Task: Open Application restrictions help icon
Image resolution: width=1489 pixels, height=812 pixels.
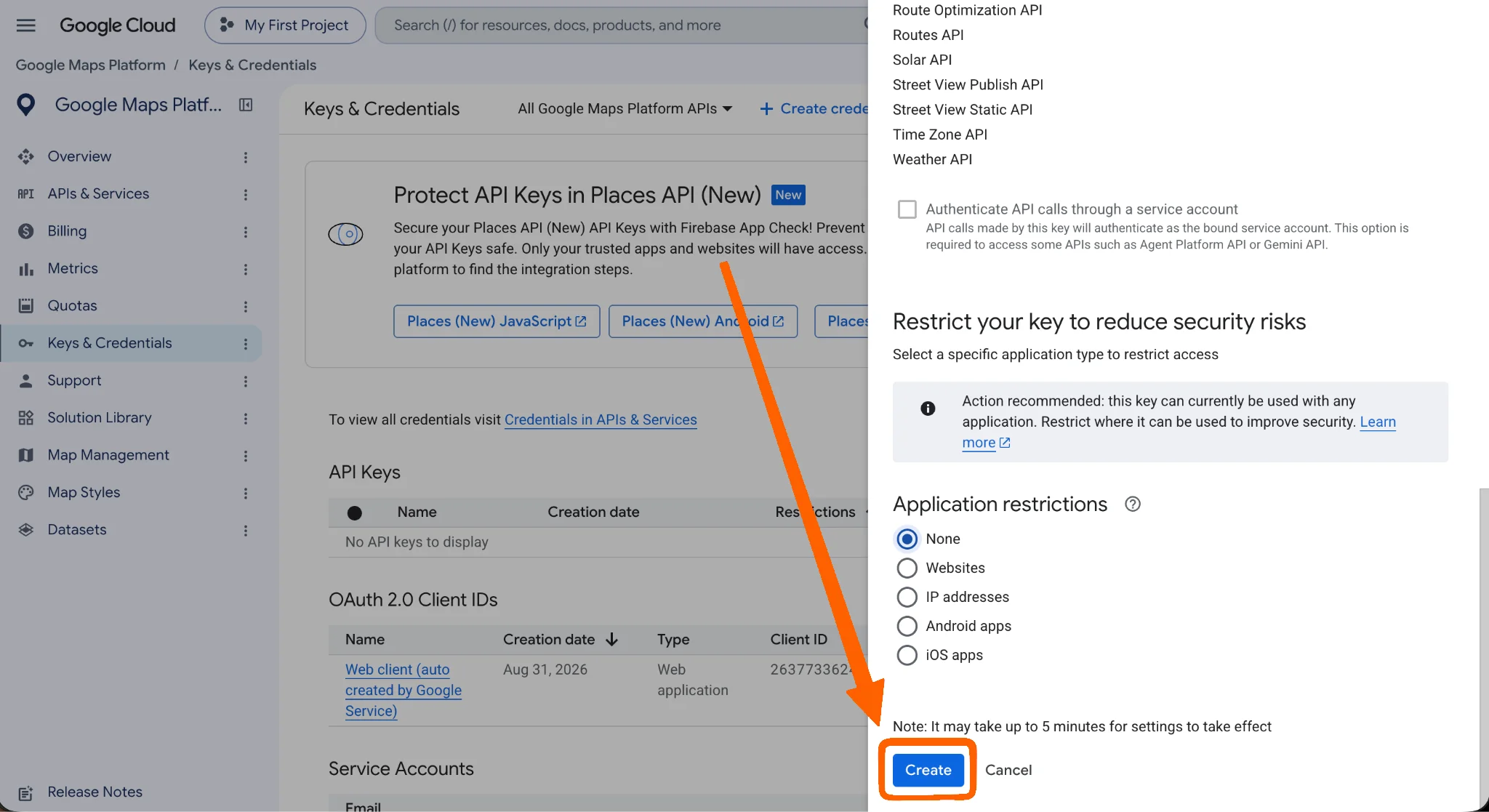Action: 1133,504
